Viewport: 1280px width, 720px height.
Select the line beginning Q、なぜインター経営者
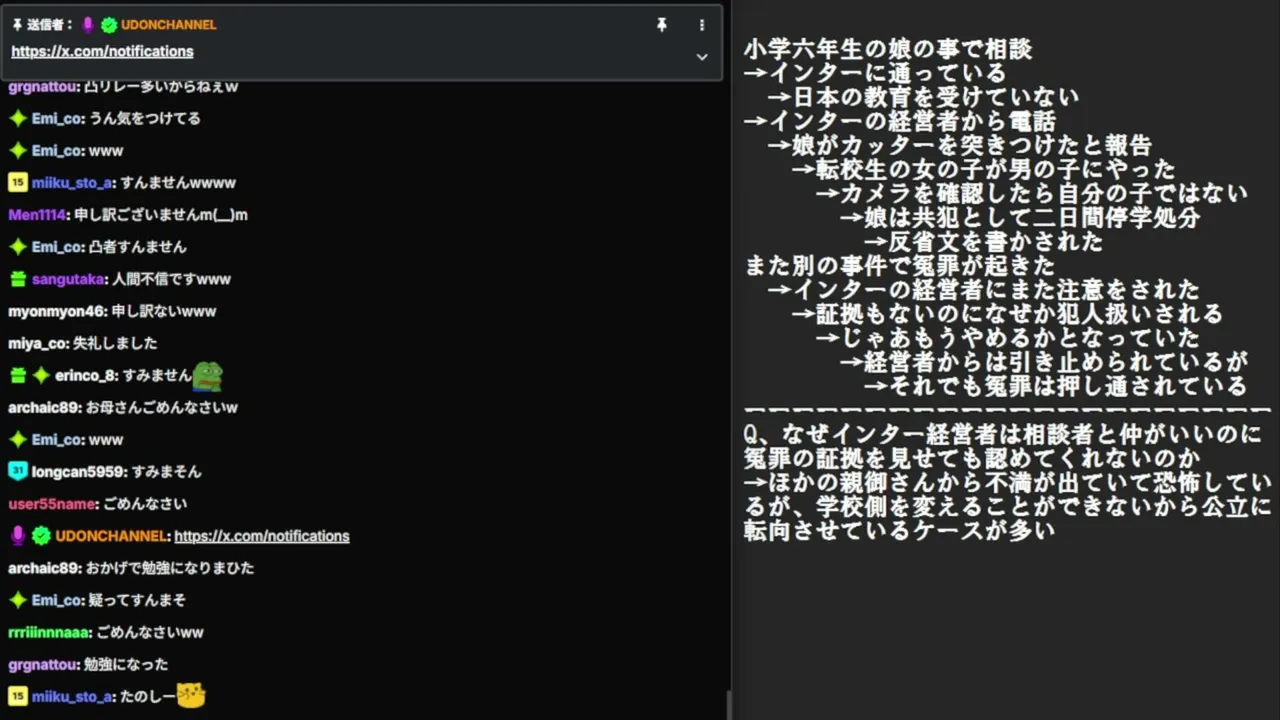click(1004, 435)
